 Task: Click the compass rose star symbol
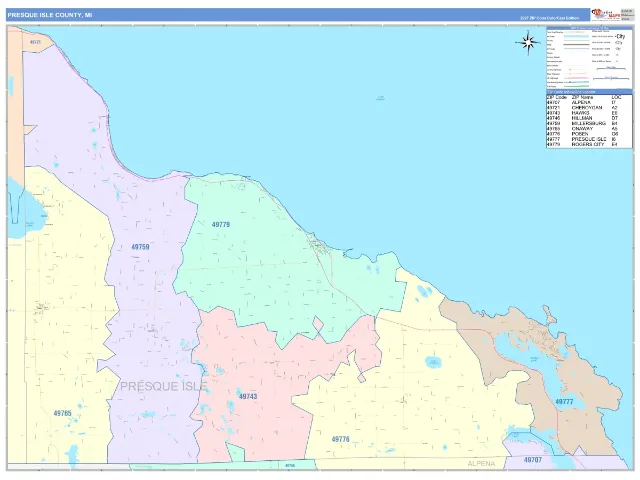(528, 42)
